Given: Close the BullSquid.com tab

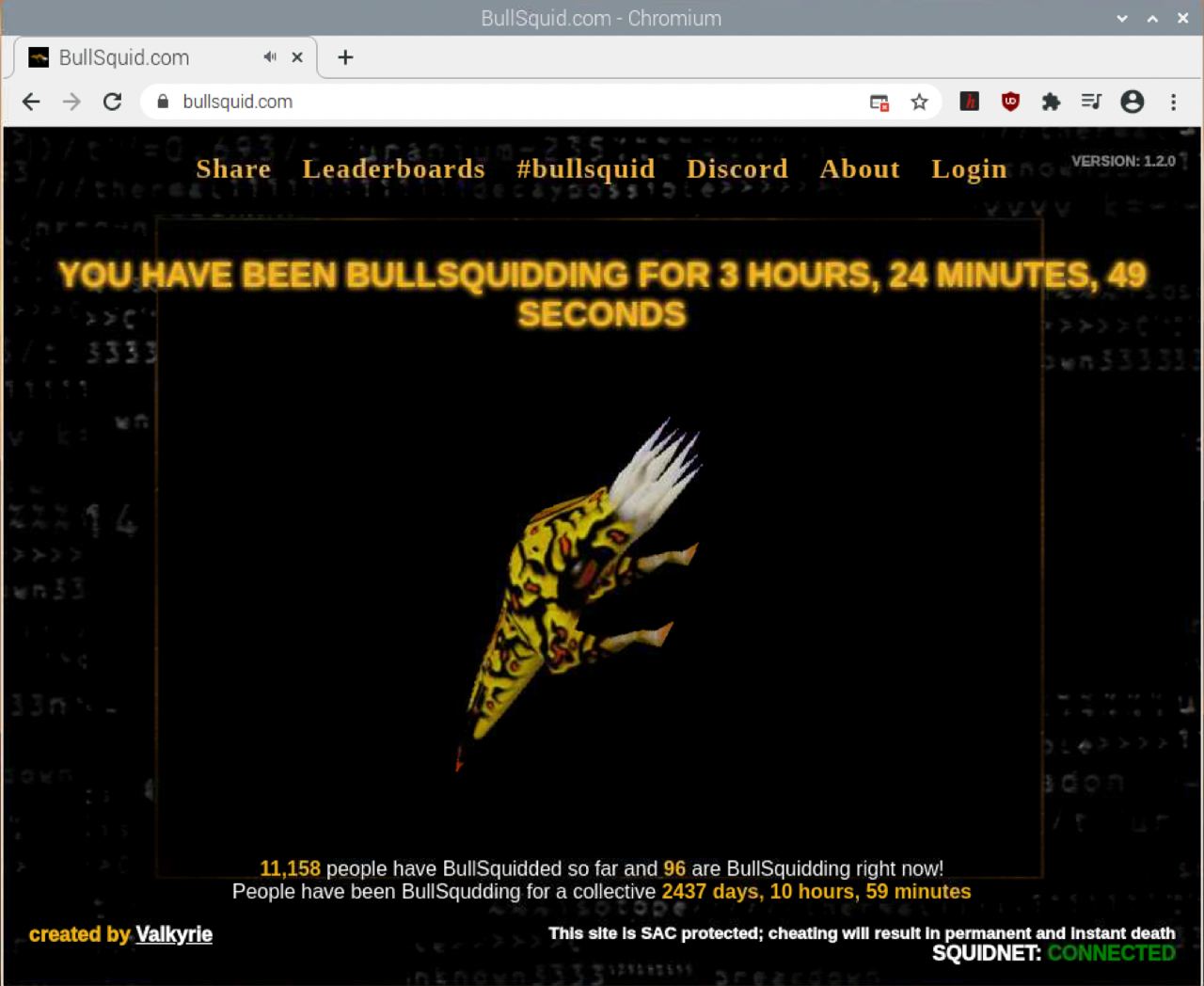Looking at the screenshot, I should (x=297, y=57).
